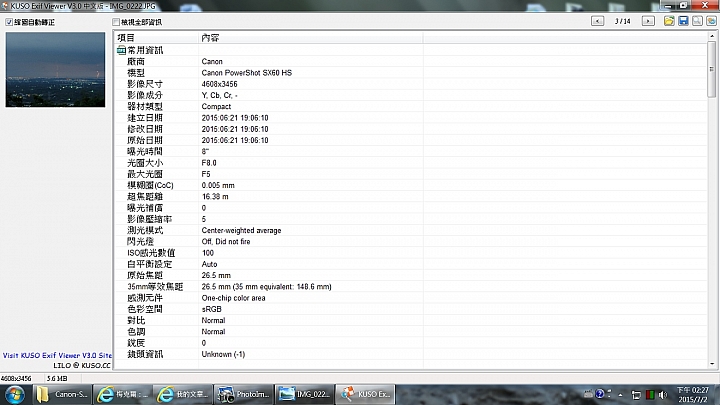Screen dimensions: 720x405
Task: Select the 'sRGB' color space value
Action: [212, 309]
